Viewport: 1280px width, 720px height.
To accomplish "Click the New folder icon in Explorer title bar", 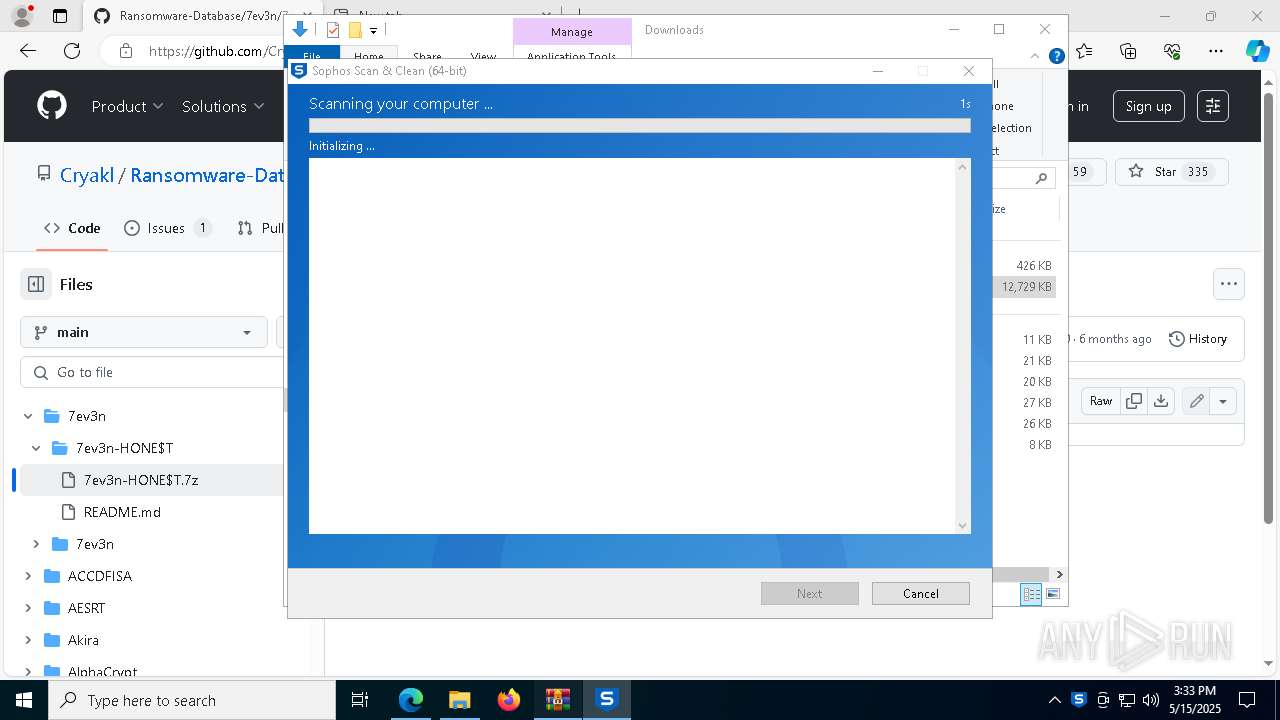I will pyautogui.click(x=355, y=30).
